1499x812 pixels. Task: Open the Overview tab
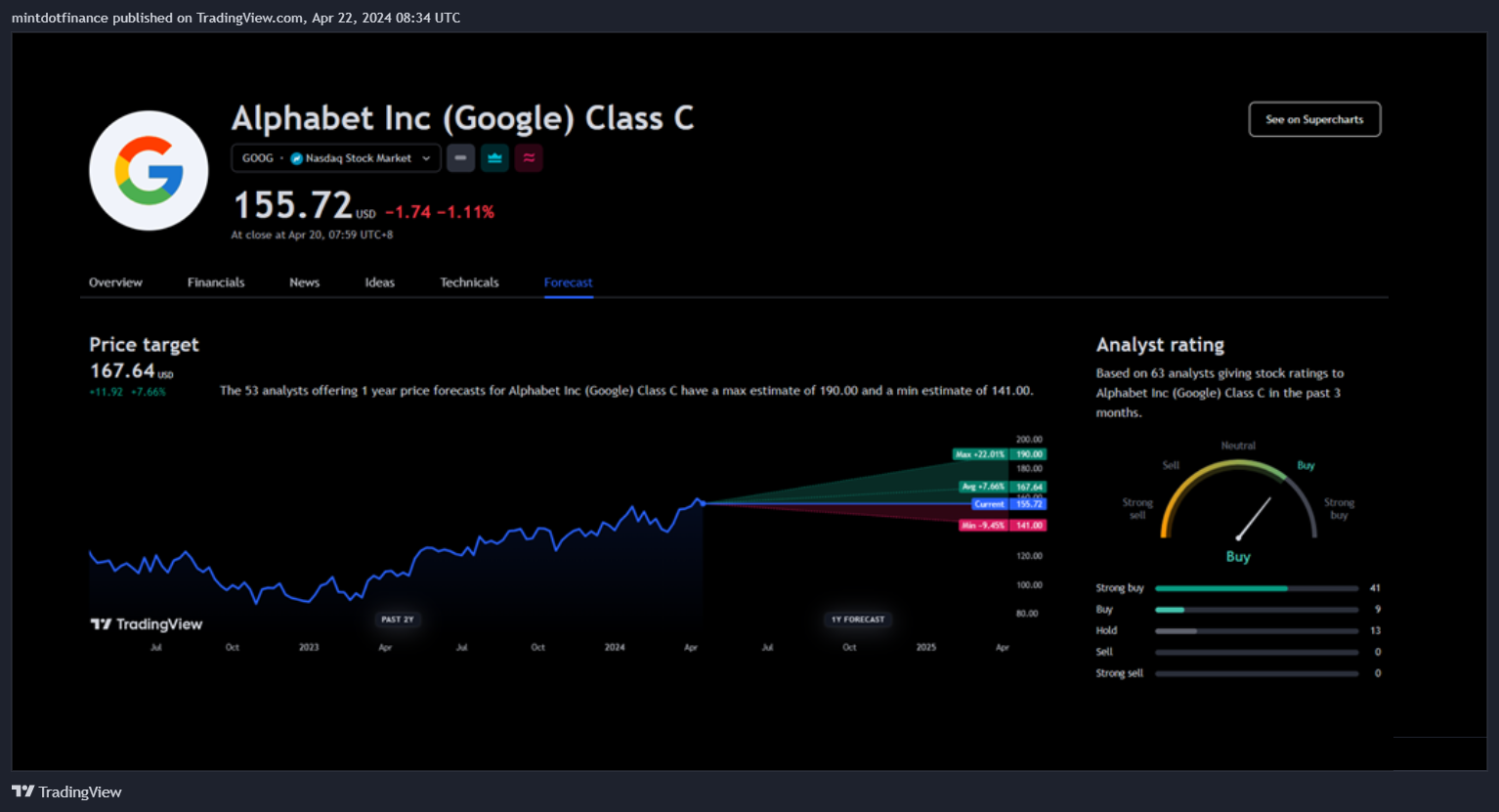[x=115, y=282]
